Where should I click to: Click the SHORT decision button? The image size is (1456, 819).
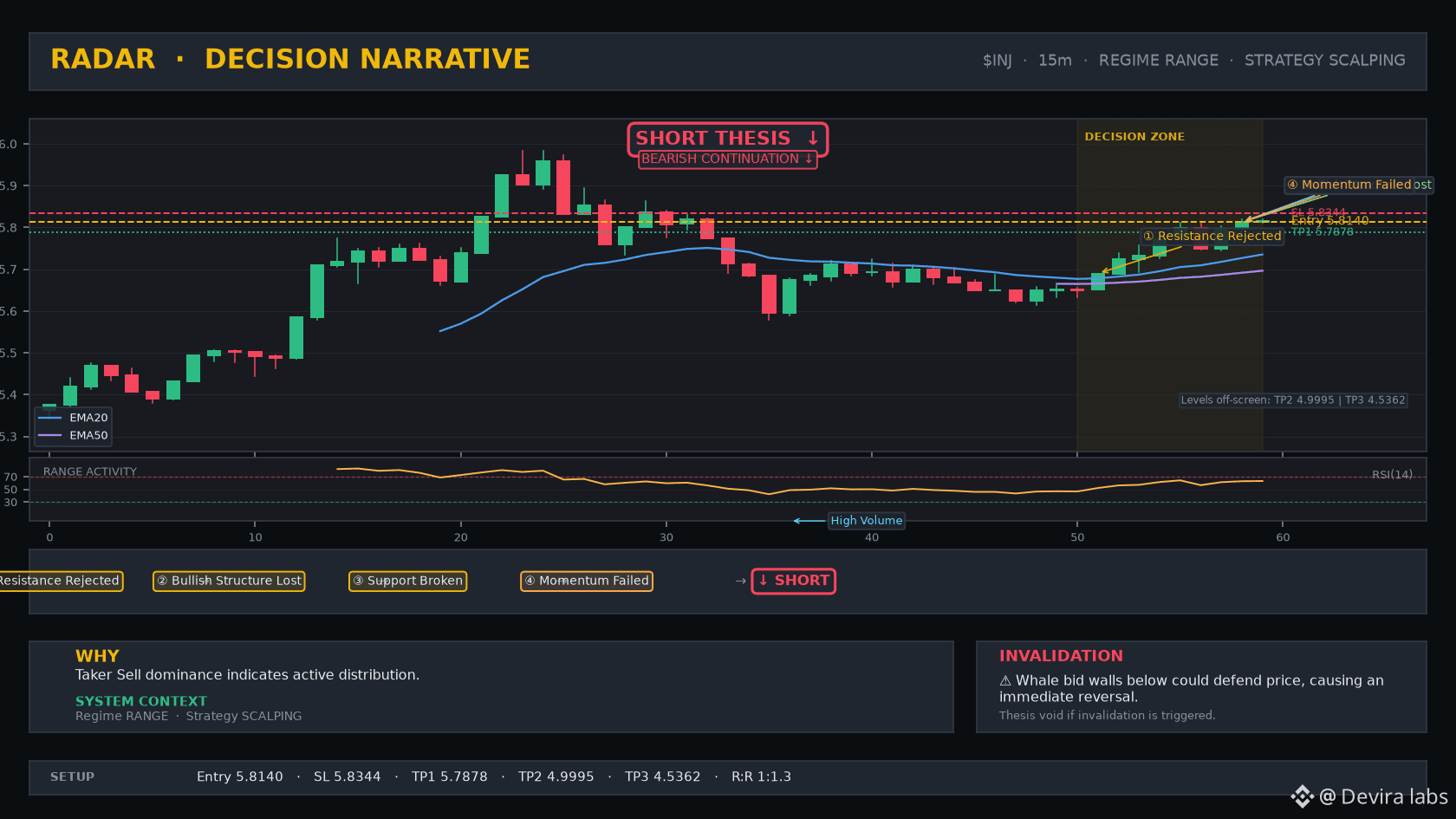(794, 581)
